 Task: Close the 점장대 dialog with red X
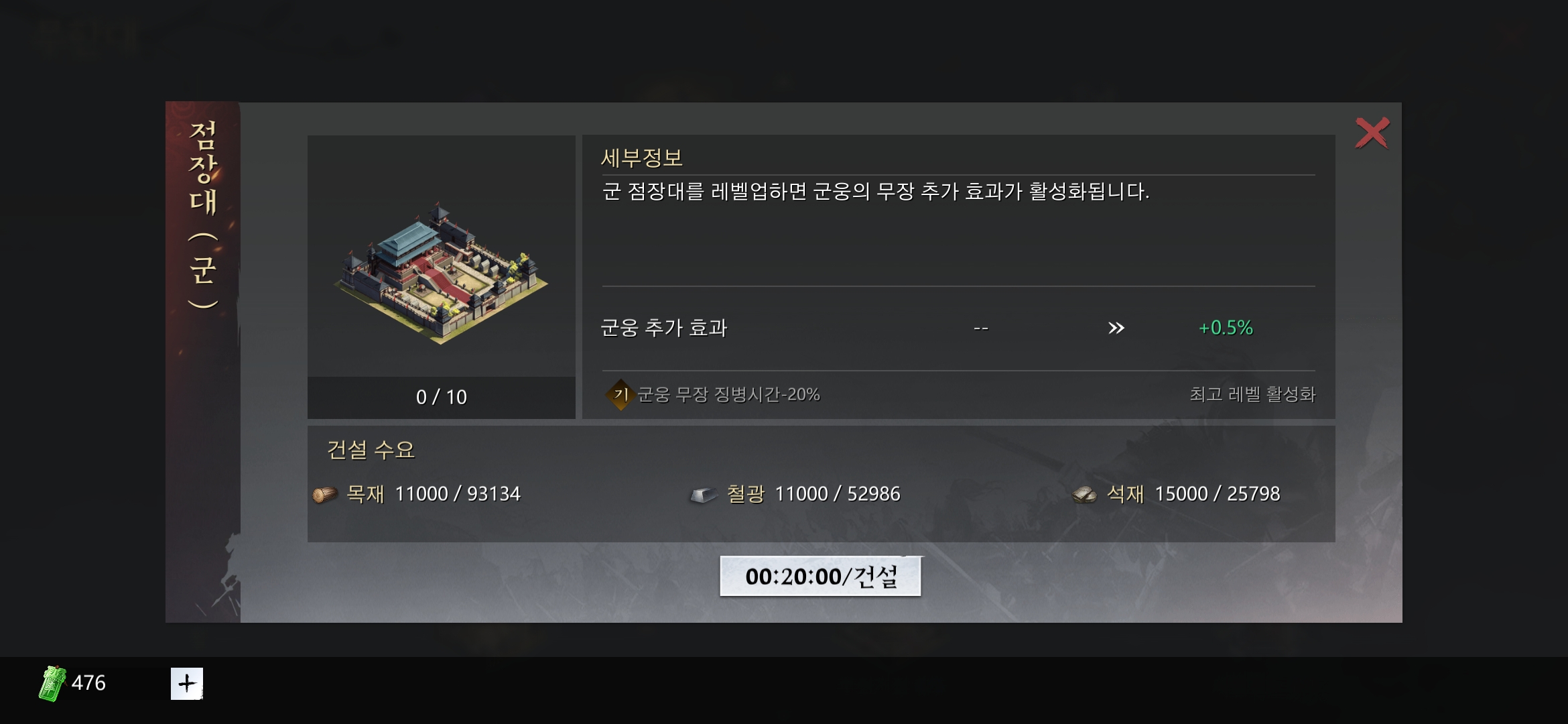click(x=1372, y=133)
